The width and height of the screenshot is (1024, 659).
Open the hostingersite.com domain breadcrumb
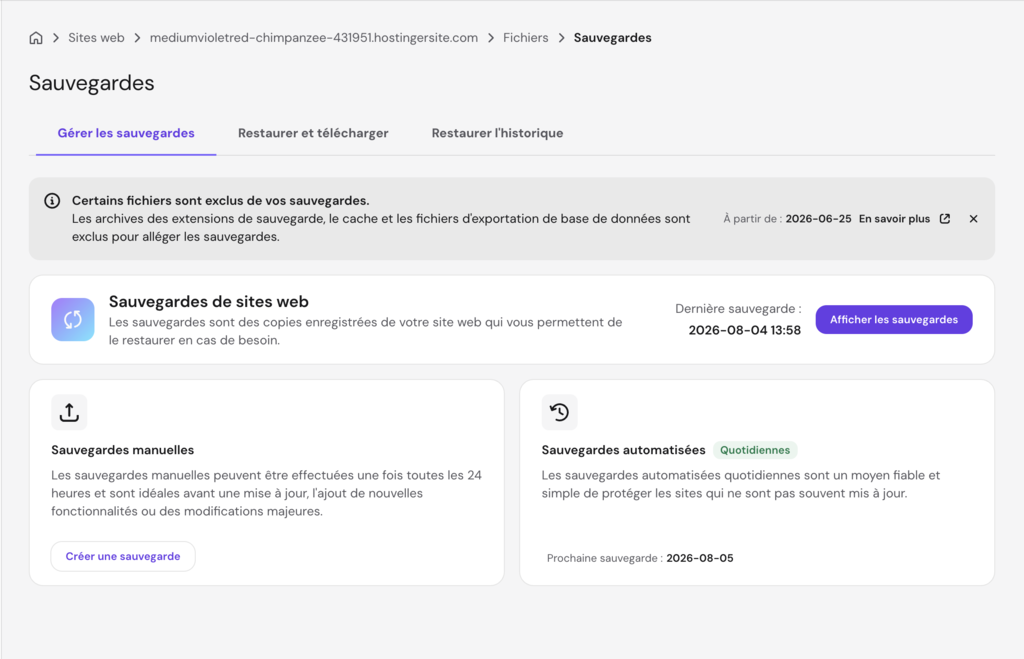pyautogui.click(x=313, y=38)
